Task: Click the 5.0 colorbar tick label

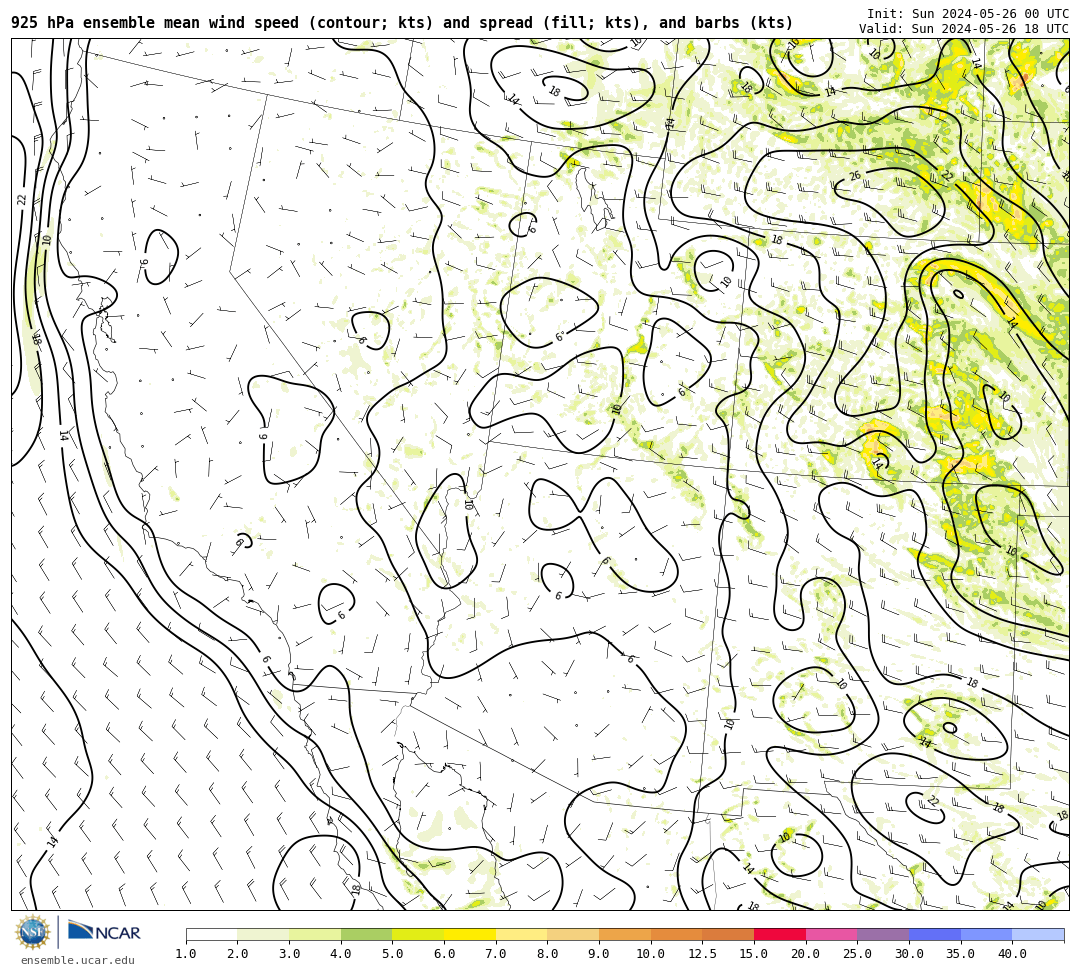Action: (x=393, y=954)
